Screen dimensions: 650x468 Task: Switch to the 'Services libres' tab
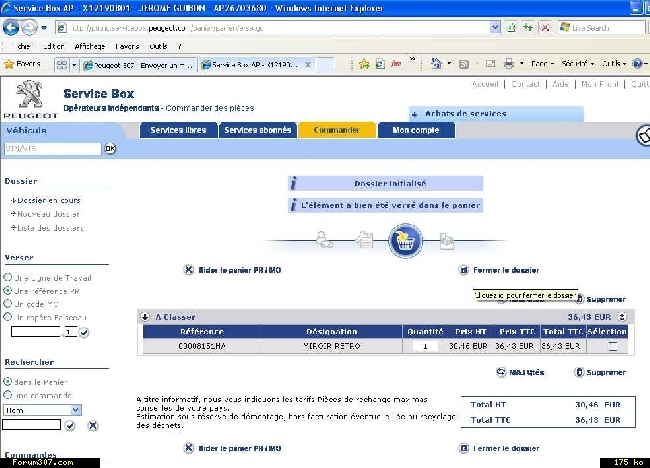point(178,130)
